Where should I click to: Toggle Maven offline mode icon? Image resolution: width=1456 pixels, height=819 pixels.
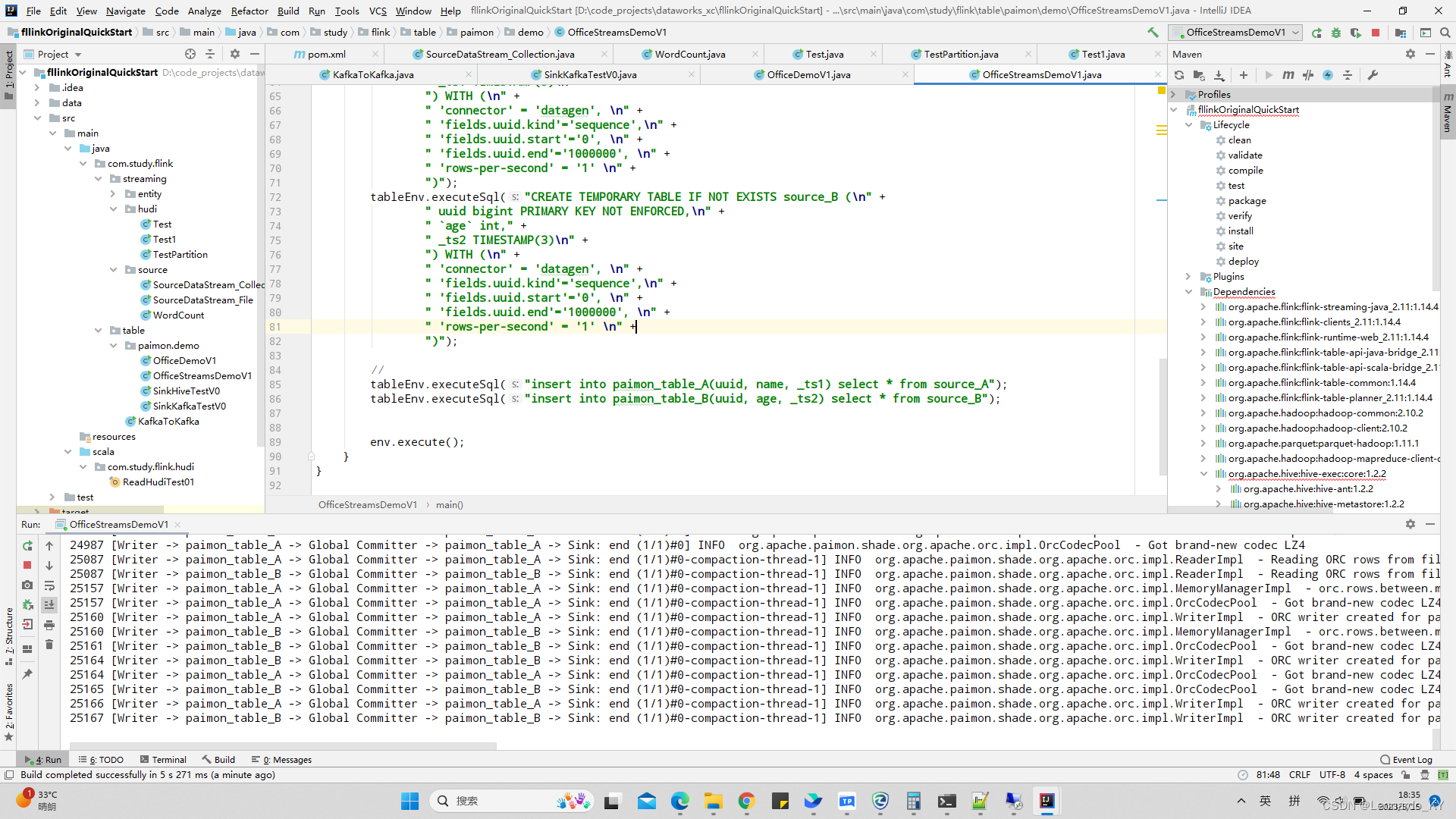click(1308, 75)
